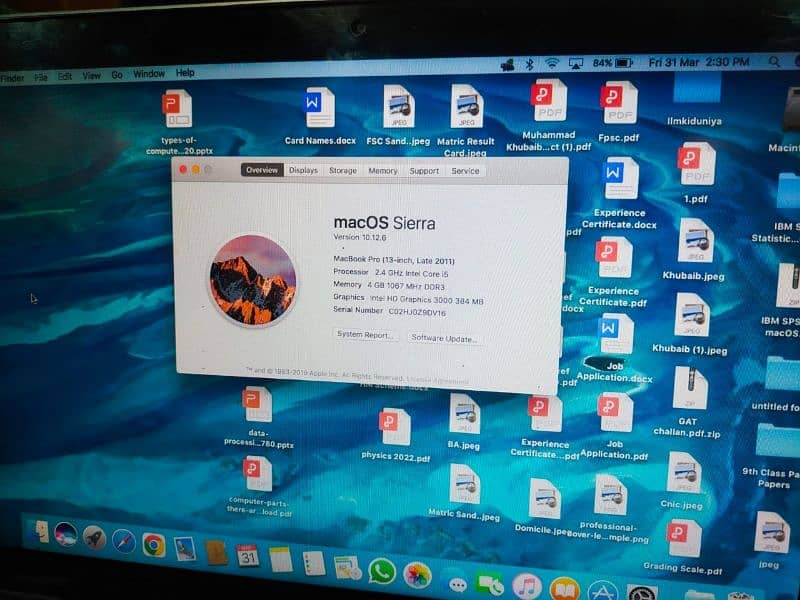Viewport: 800px width, 600px height.
Task: Switch to the Displays tab
Action: (x=303, y=171)
